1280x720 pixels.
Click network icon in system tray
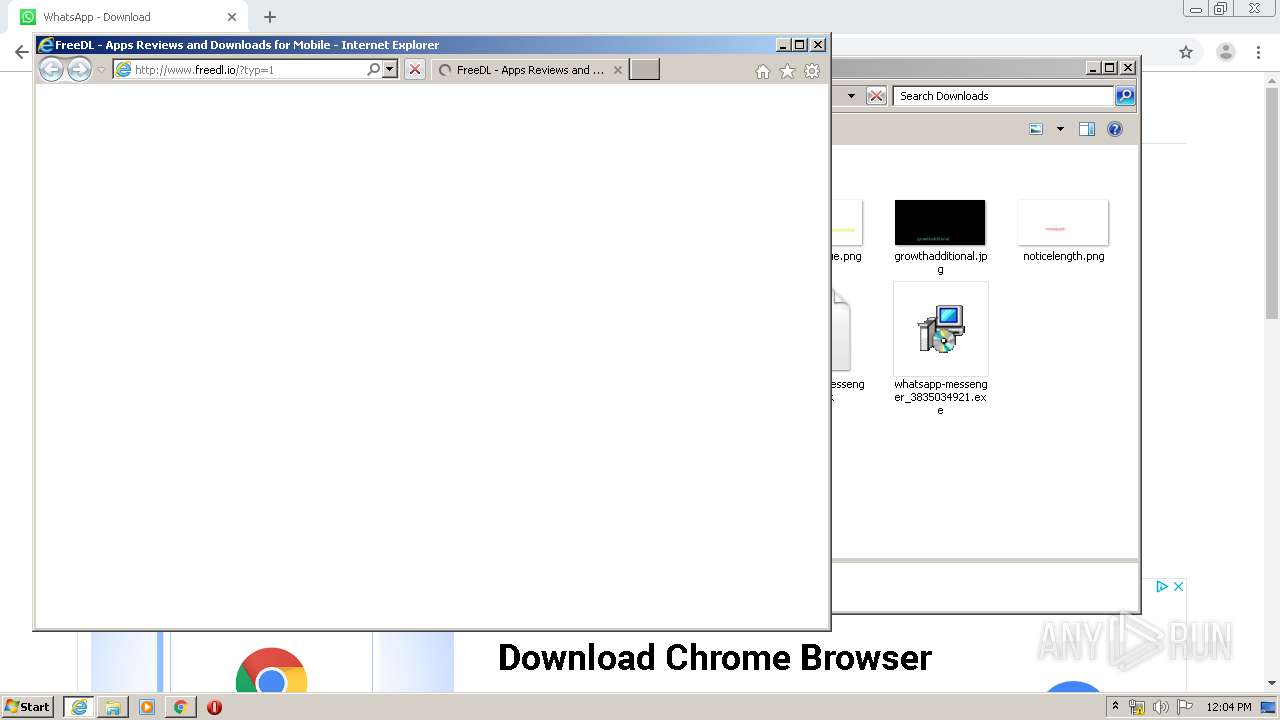point(1137,707)
